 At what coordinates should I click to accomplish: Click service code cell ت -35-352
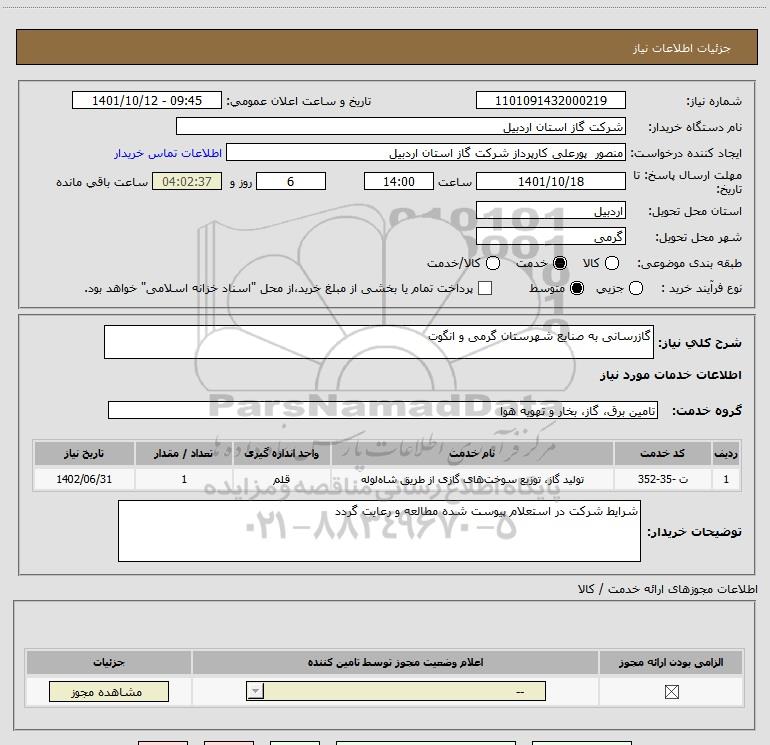click(x=662, y=479)
